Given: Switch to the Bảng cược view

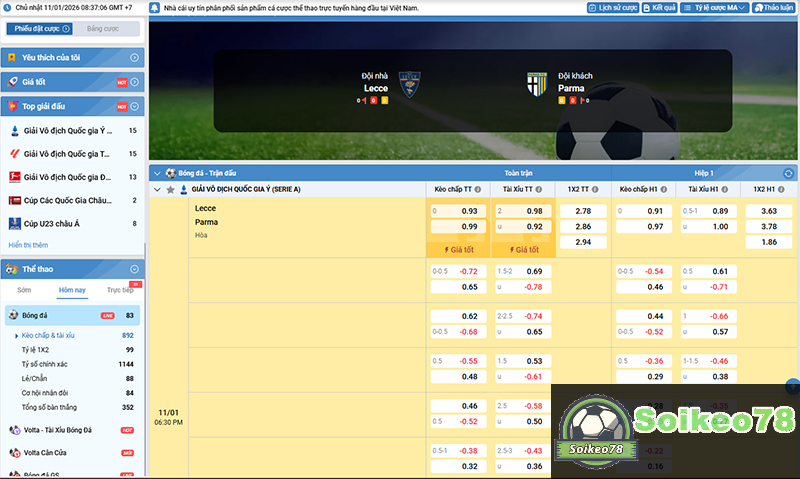Looking at the screenshot, I should [103, 30].
